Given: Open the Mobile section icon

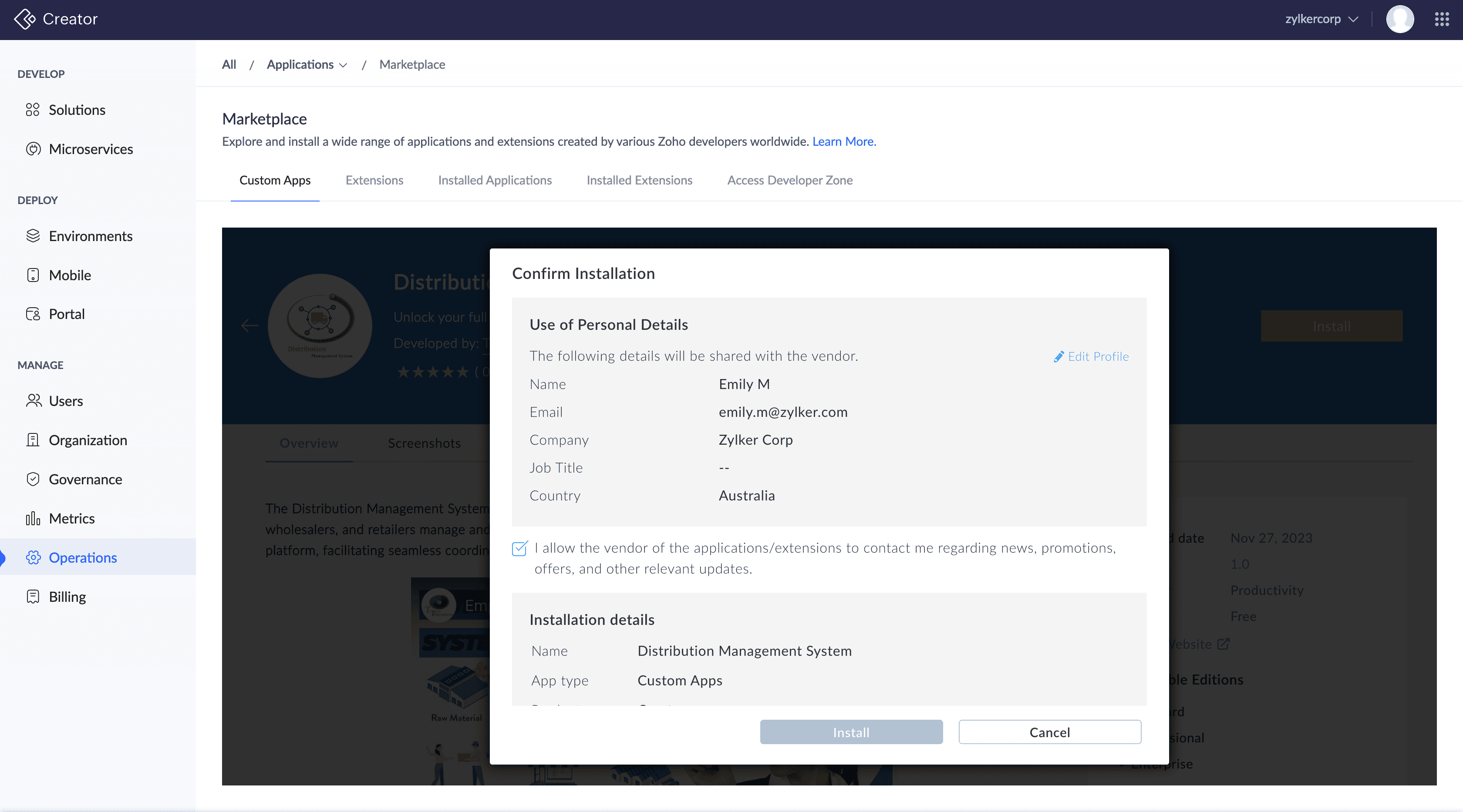Looking at the screenshot, I should click(x=33, y=275).
